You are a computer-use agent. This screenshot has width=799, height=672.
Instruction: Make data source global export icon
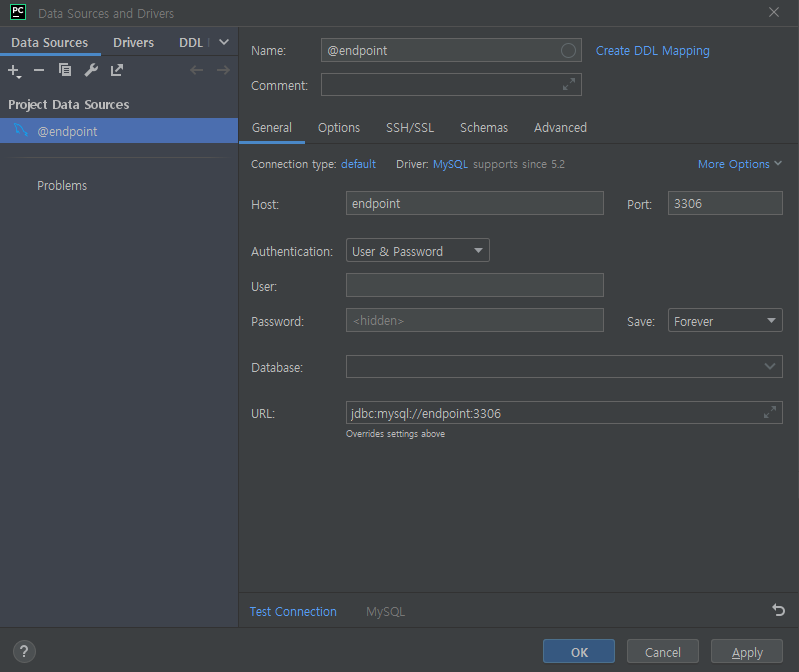(x=117, y=70)
